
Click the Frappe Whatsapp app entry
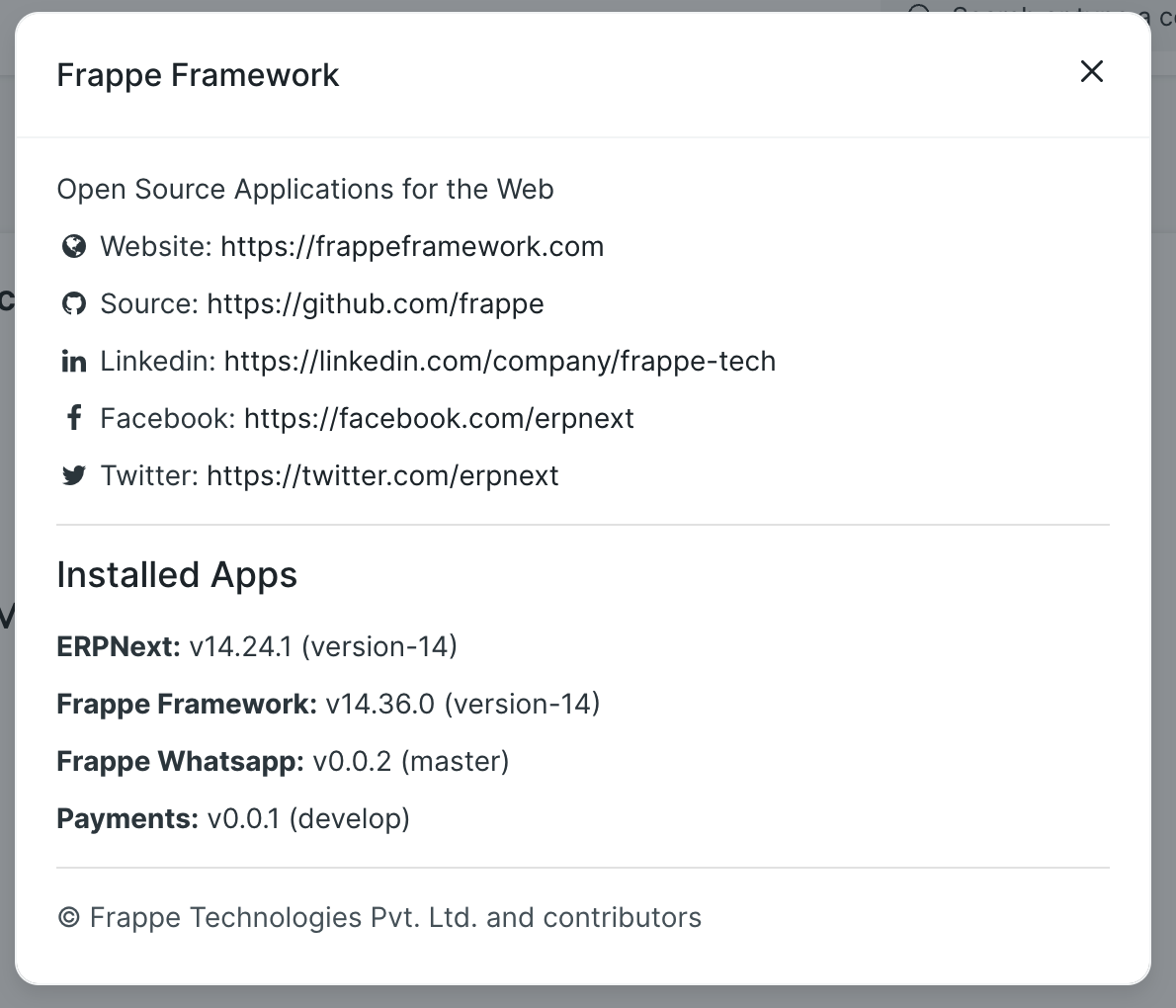click(x=283, y=761)
